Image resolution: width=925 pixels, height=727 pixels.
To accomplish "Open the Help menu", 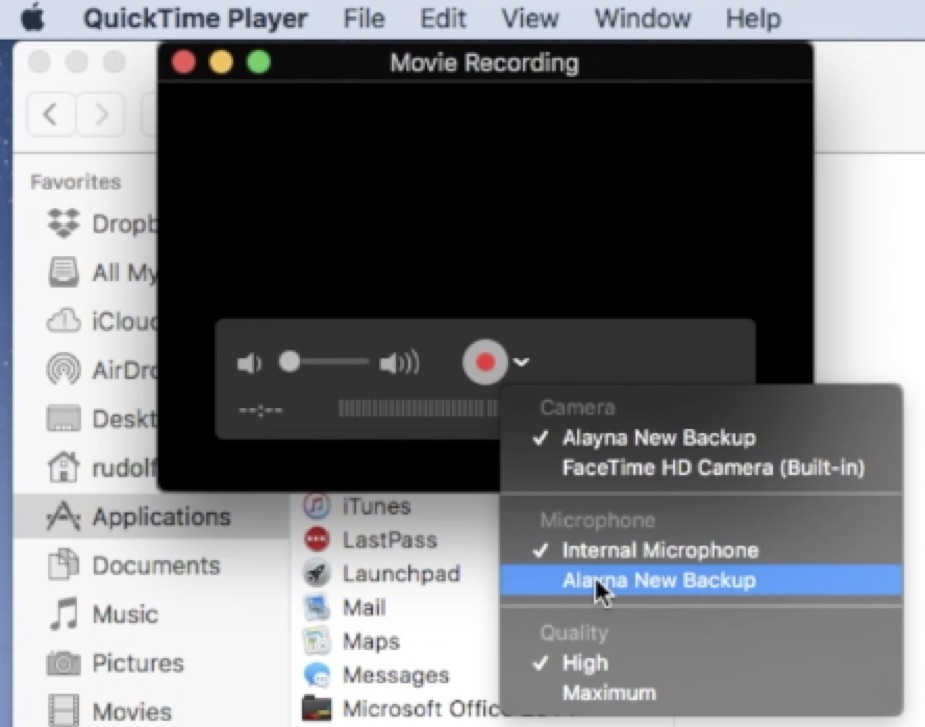I will 753,19.
